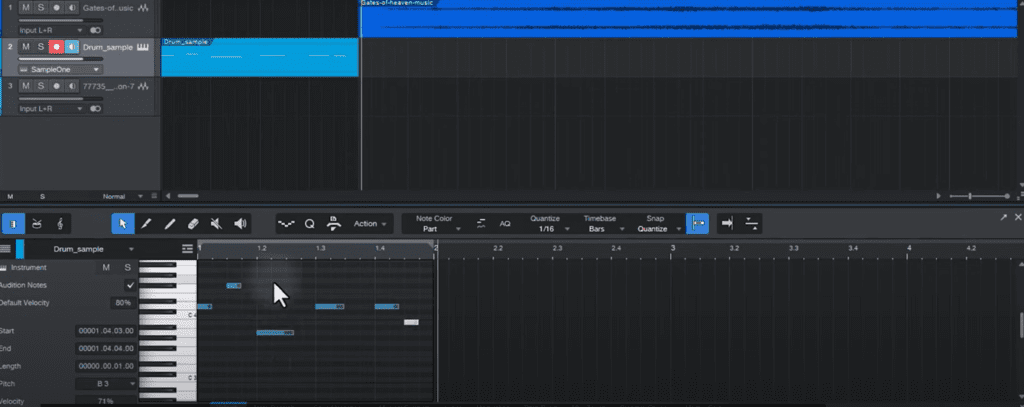
Task: Mute track 3 in the track list
Action: 25,86
